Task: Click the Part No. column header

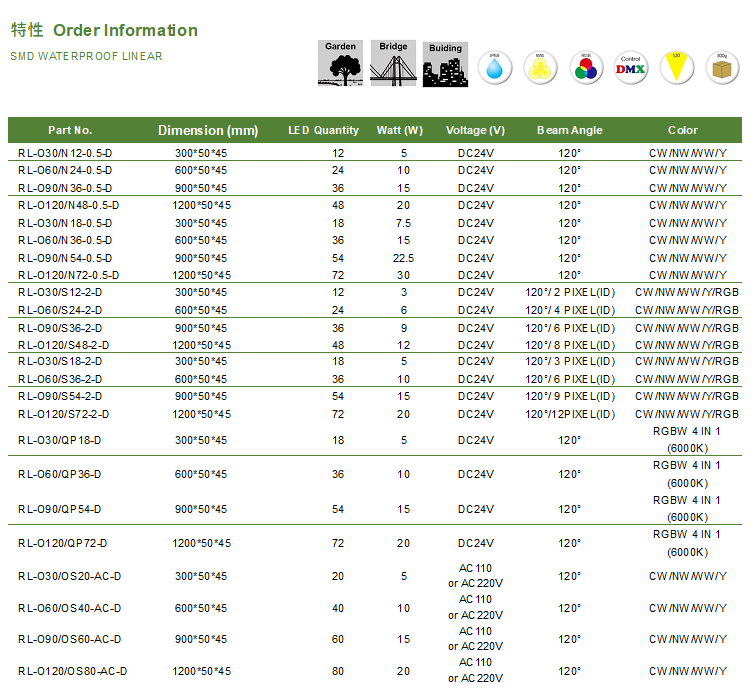Action: click(x=70, y=130)
